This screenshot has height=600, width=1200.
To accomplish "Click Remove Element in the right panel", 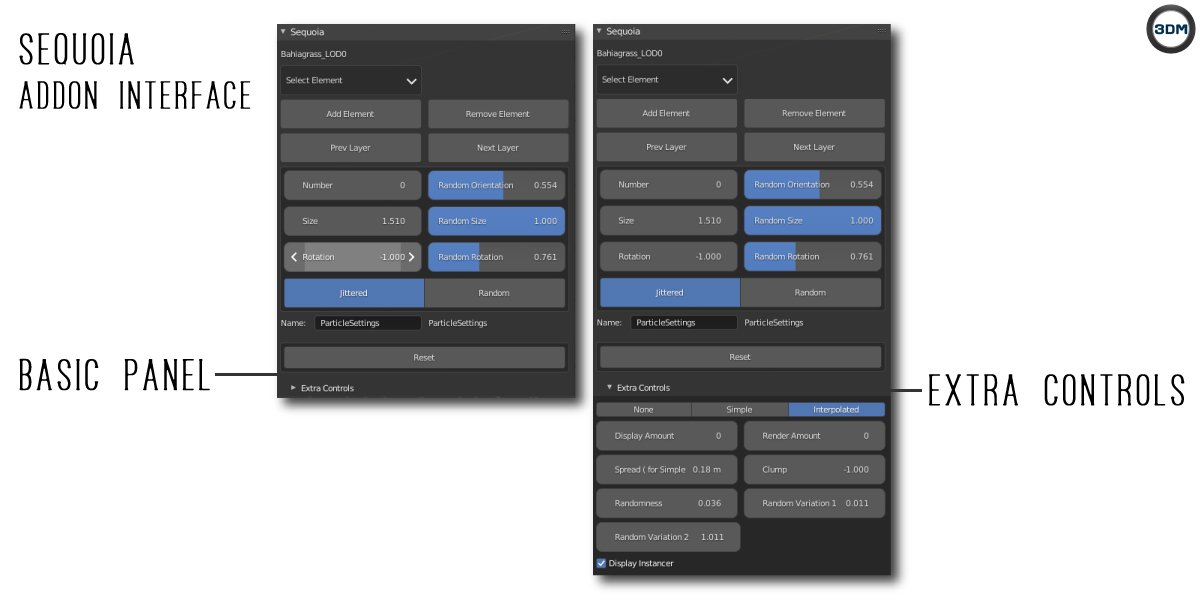I will [814, 113].
